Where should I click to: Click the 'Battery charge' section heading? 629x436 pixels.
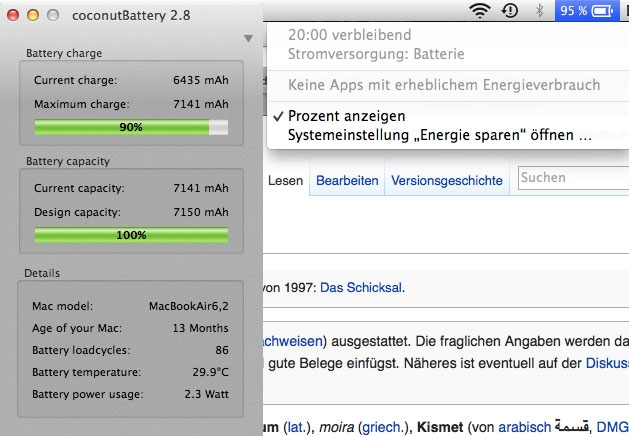(64, 53)
